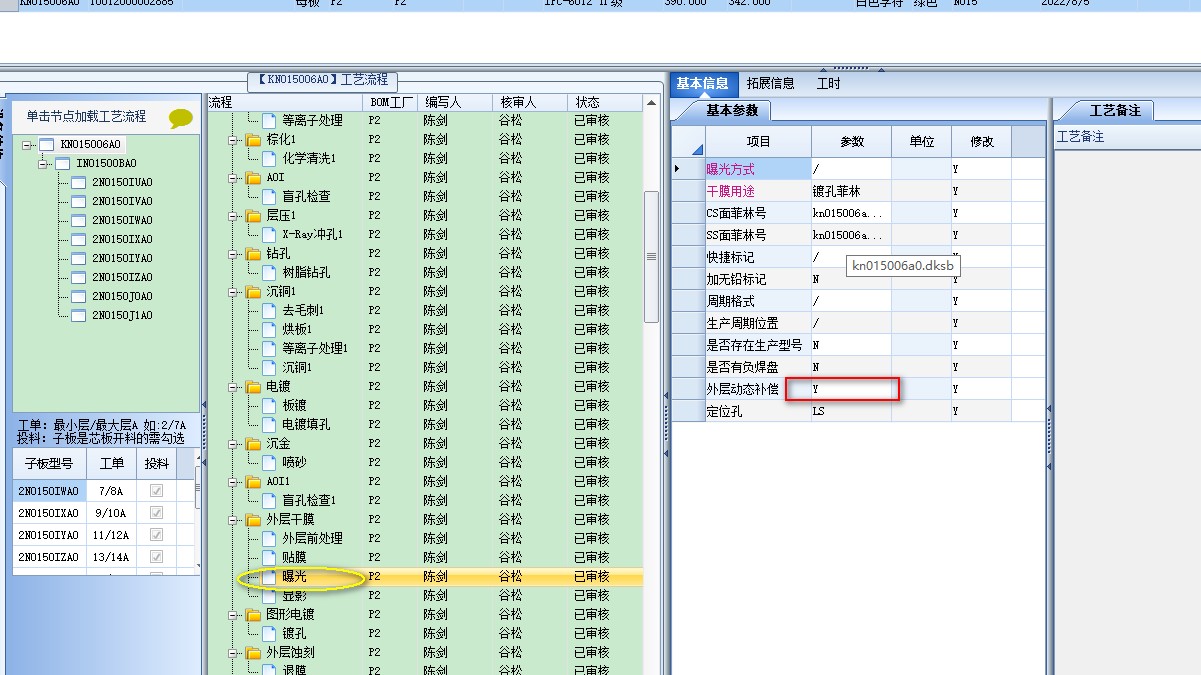Screen dimensions: 1201x675
Task: Switch to the 基本信息 tab
Action: pos(702,83)
